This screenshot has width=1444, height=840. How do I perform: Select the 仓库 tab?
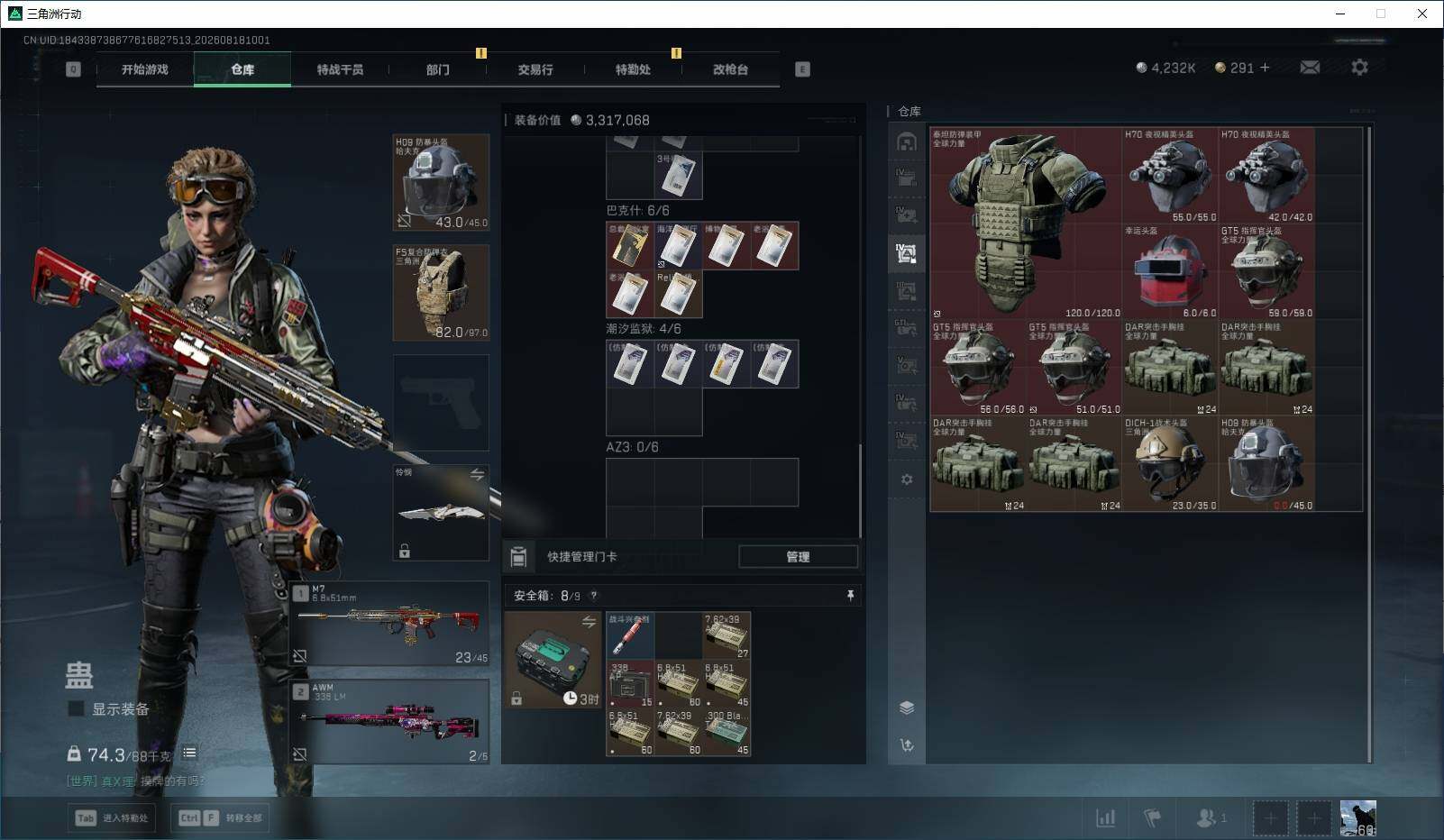(x=242, y=69)
